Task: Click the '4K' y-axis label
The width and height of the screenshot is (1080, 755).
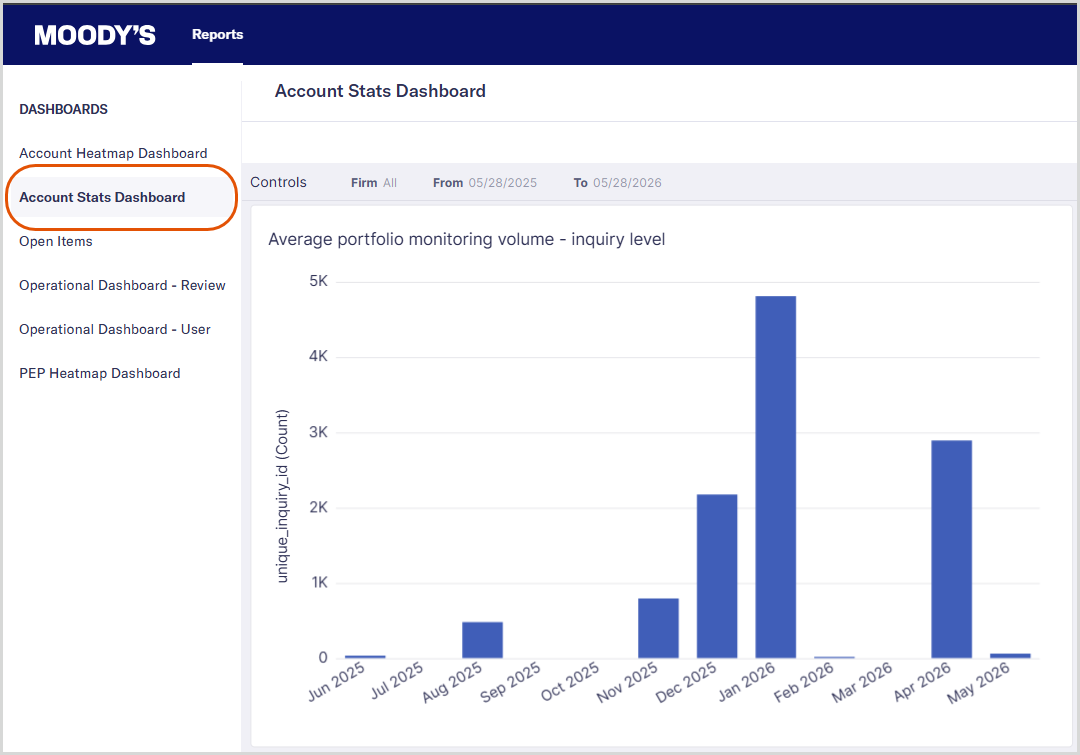Action: tap(318, 356)
